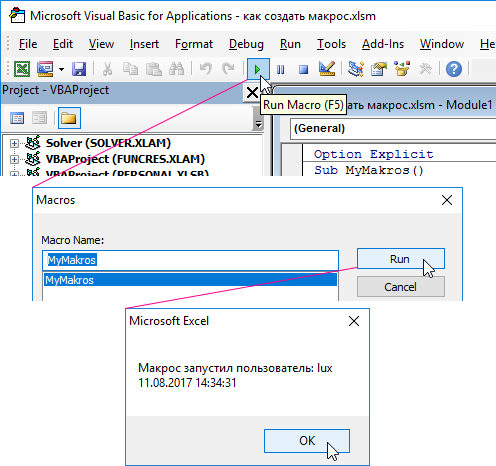Open the Tools menu

331,44
